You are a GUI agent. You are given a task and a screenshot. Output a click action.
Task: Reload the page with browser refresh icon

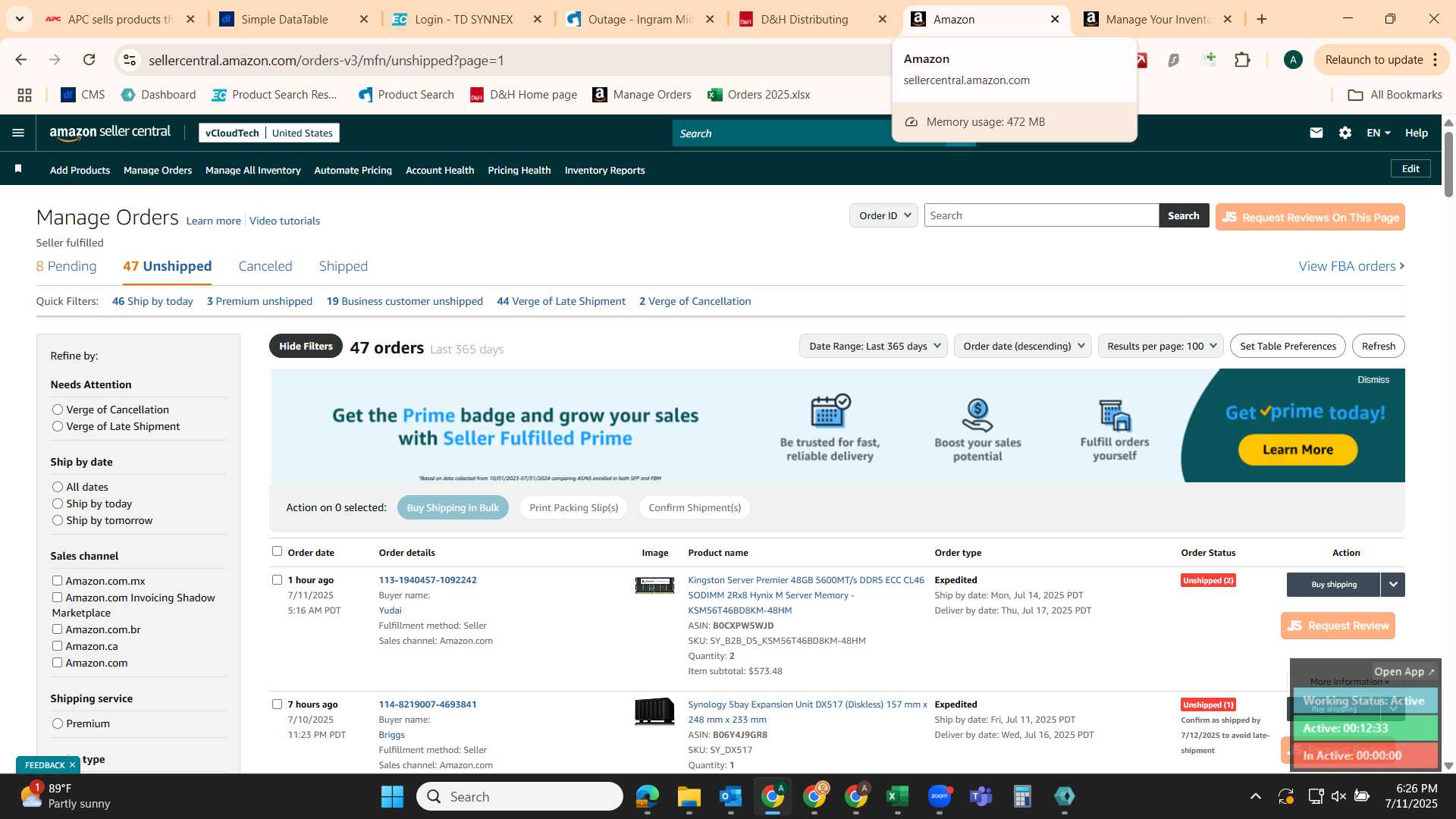point(89,60)
